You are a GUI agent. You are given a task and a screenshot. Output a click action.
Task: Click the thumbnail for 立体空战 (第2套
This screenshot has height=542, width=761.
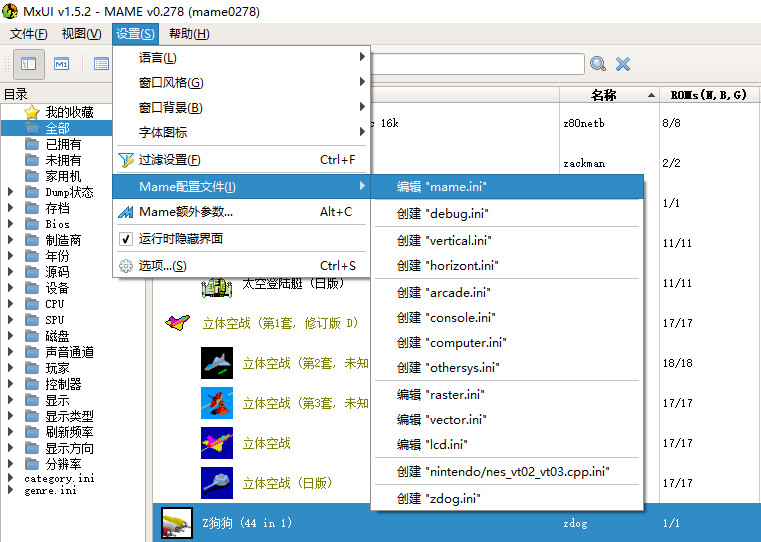(217, 363)
